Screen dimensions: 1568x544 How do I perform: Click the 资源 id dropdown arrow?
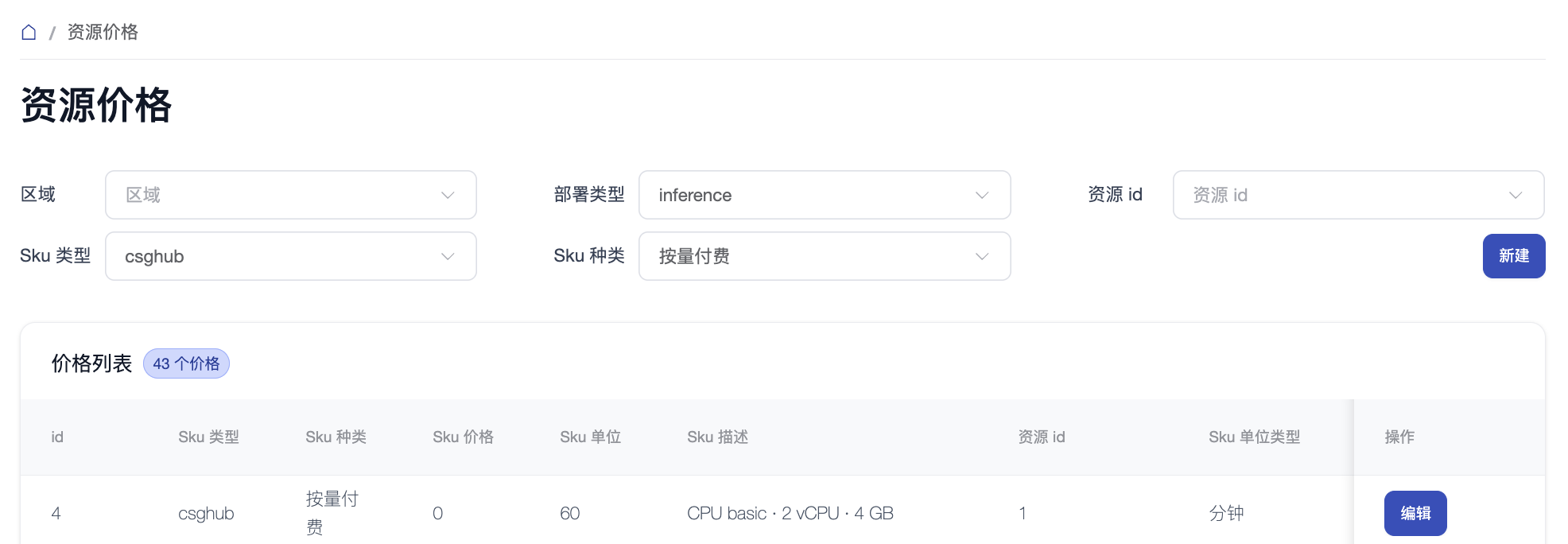pos(1516,195)
